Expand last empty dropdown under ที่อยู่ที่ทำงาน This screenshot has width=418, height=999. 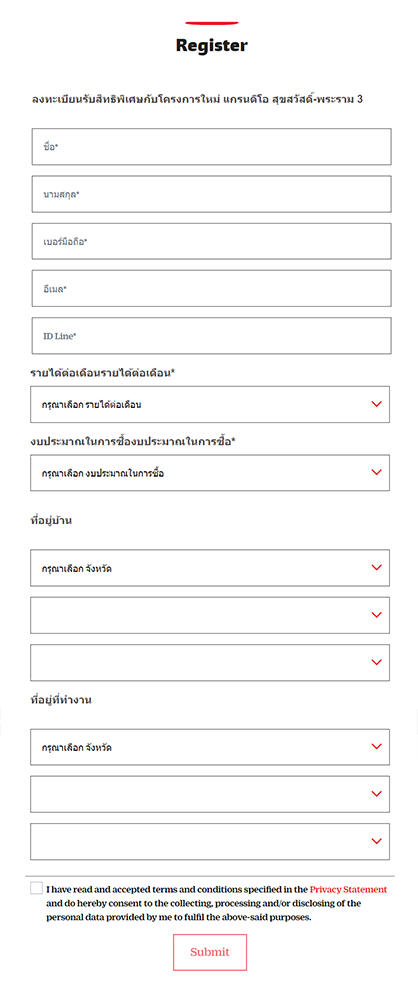pyautogui.click(x=210, y=842)
